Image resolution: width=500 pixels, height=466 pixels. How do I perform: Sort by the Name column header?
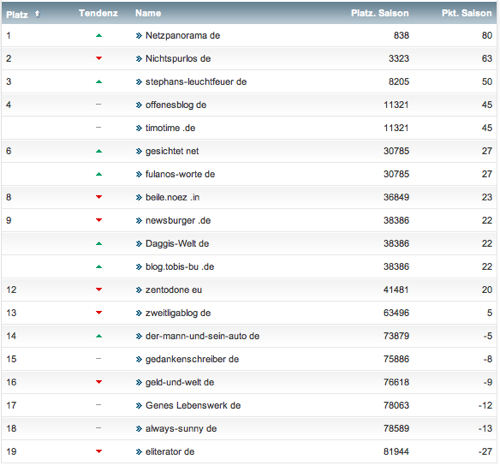click(x=148, y=13)
